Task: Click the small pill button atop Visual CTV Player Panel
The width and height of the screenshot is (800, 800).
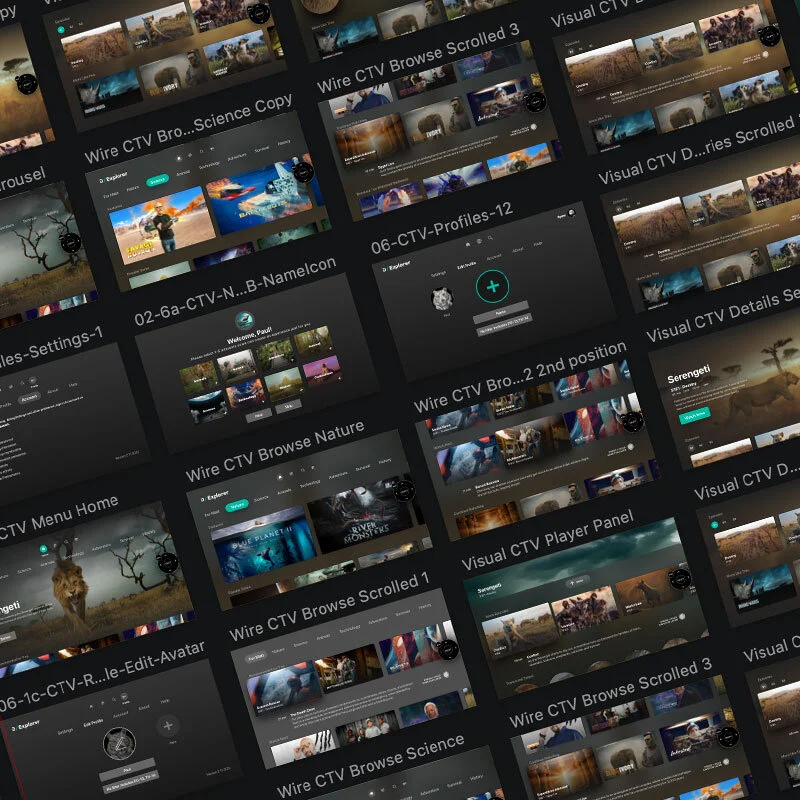Action: [578, 581]
